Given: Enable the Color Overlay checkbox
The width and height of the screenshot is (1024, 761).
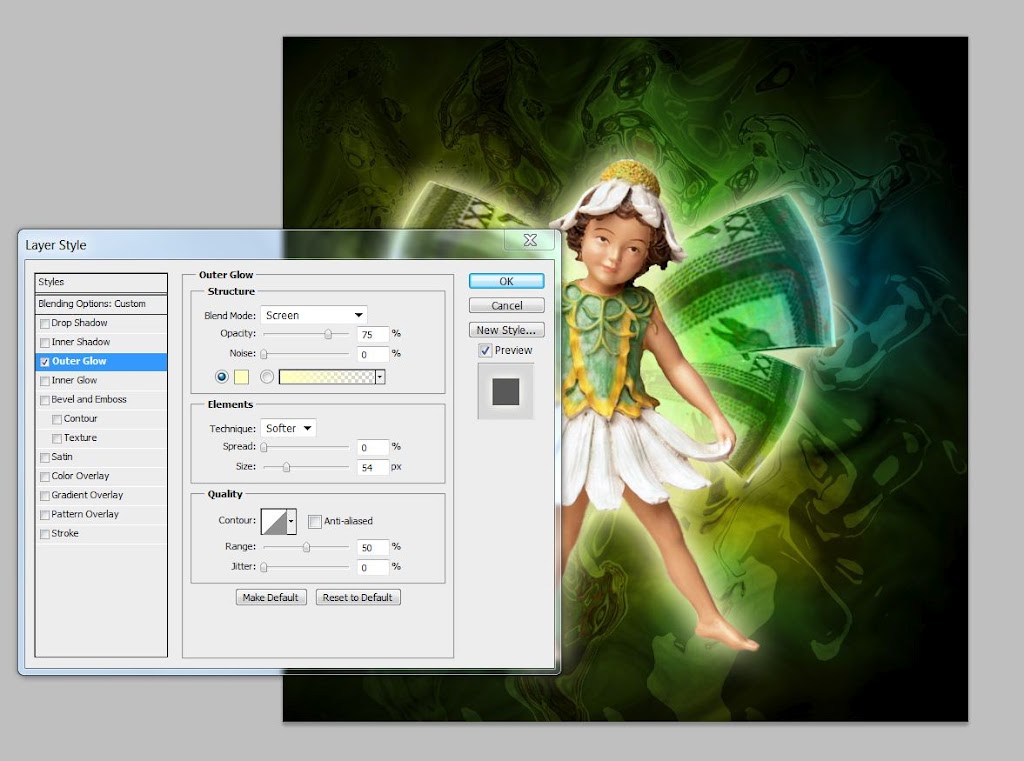Looking at the screenshot, I should coord(45,476).
